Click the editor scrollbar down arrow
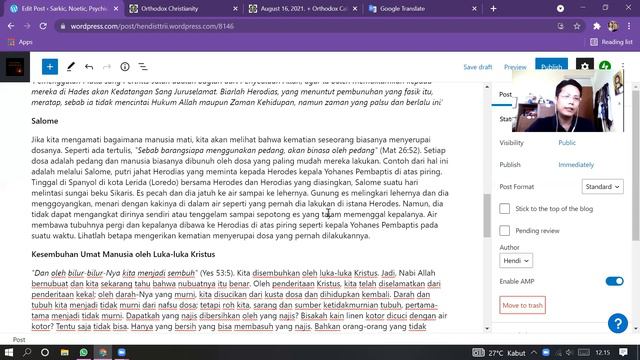The image size is (640, 360). (487, 329)
